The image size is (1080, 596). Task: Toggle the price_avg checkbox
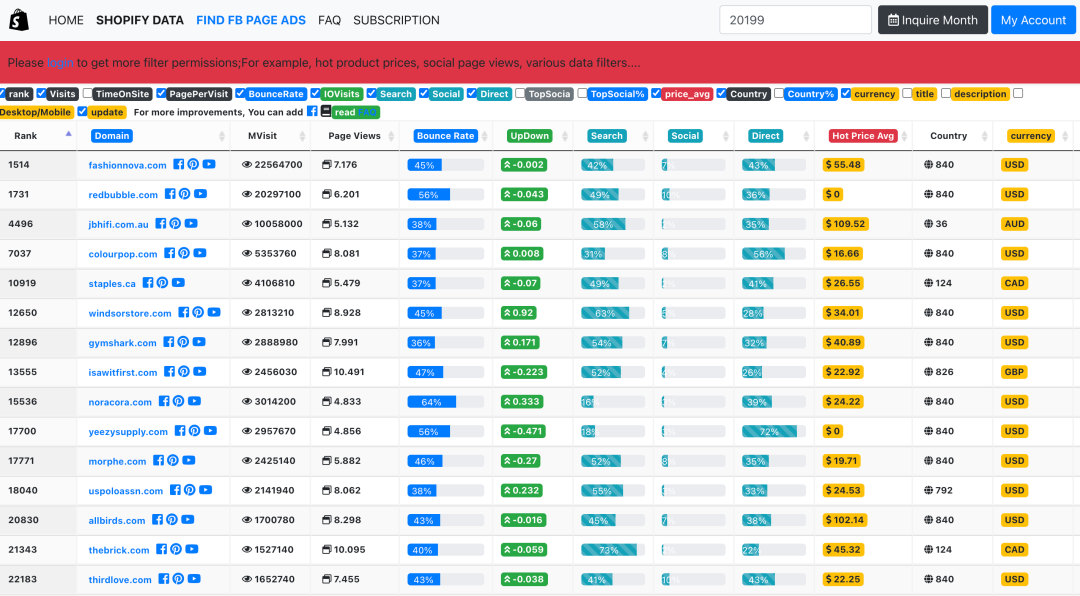656,93
